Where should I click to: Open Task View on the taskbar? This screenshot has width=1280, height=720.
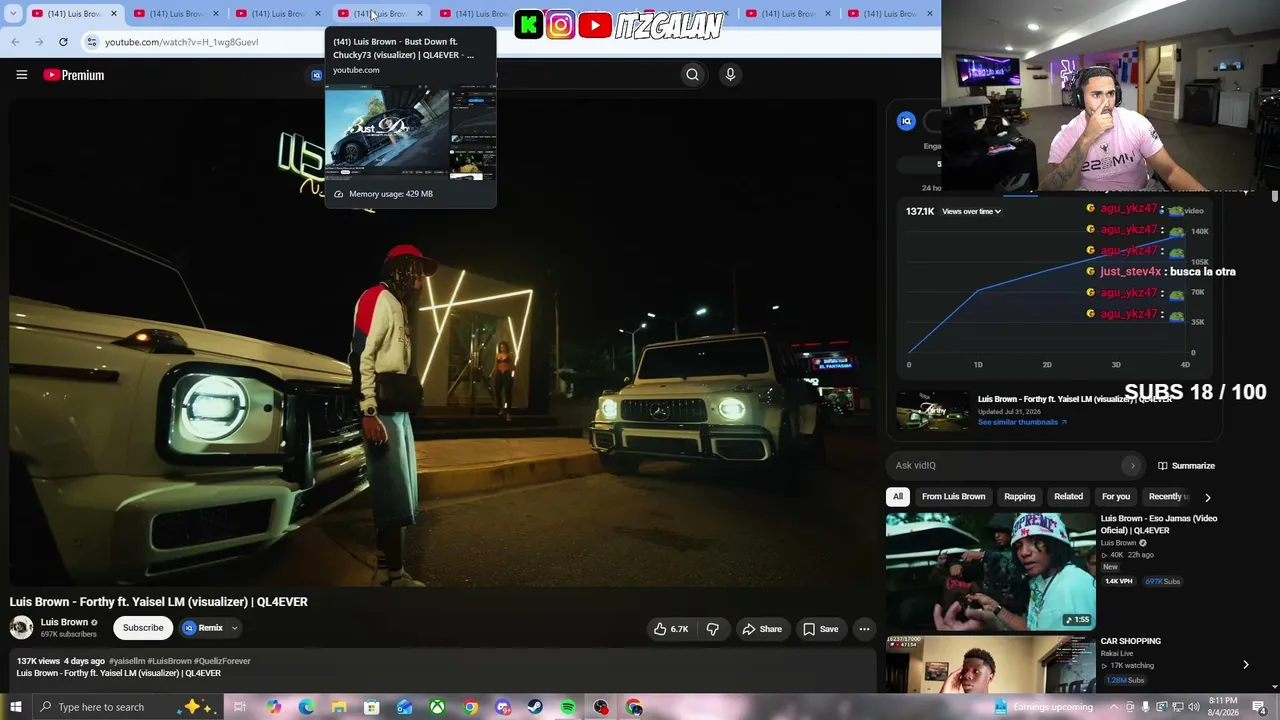click(x=240, y=707)
